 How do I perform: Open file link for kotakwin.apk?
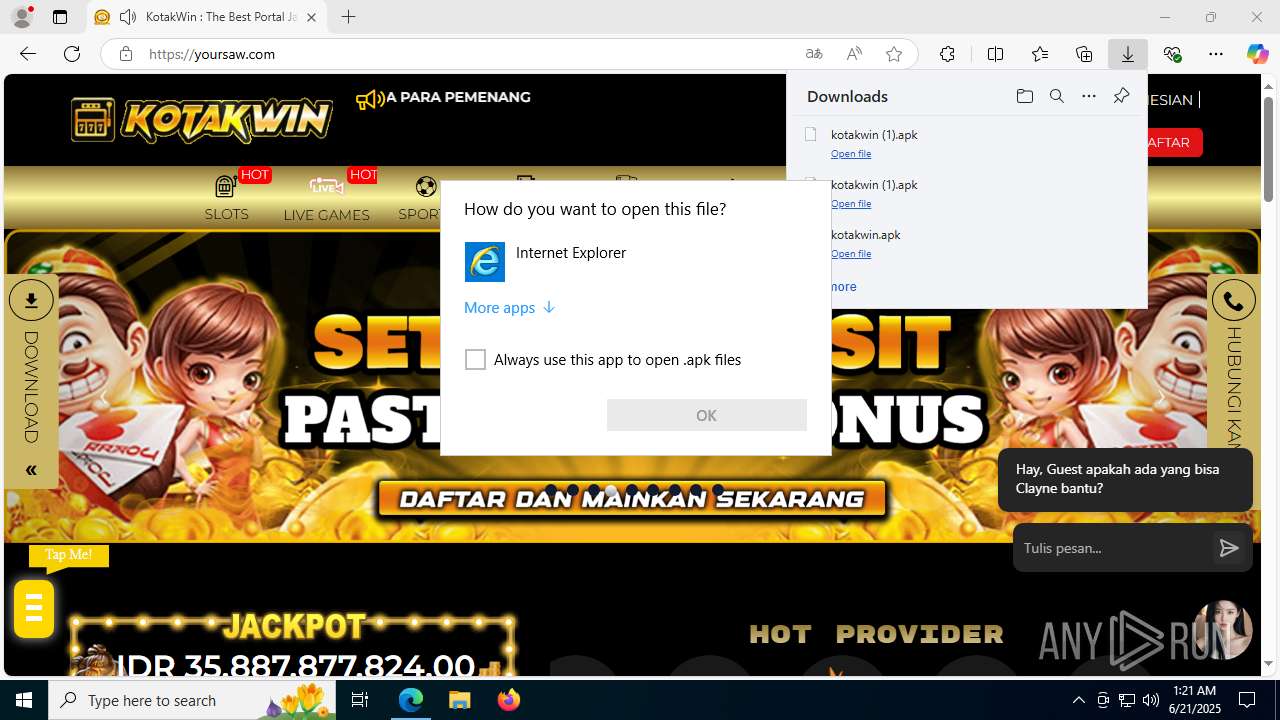[x=851, y=254]
